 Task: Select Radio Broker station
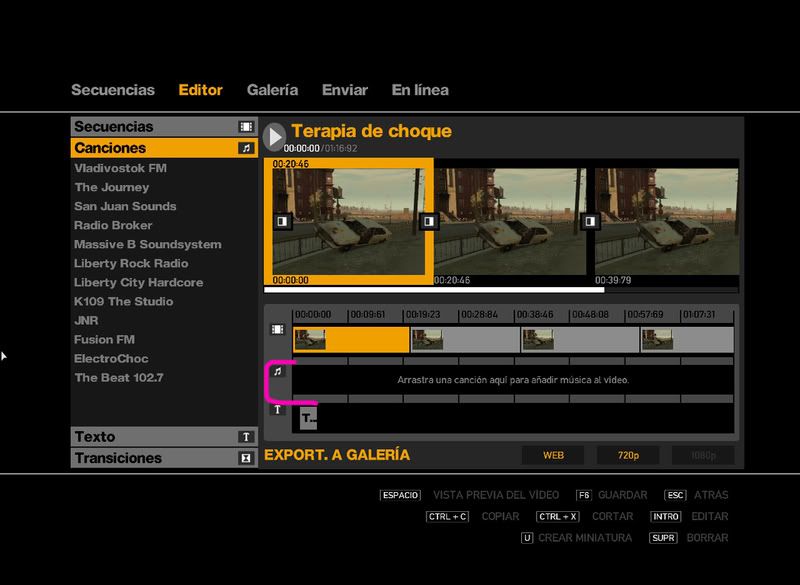(x=113, y=225)
